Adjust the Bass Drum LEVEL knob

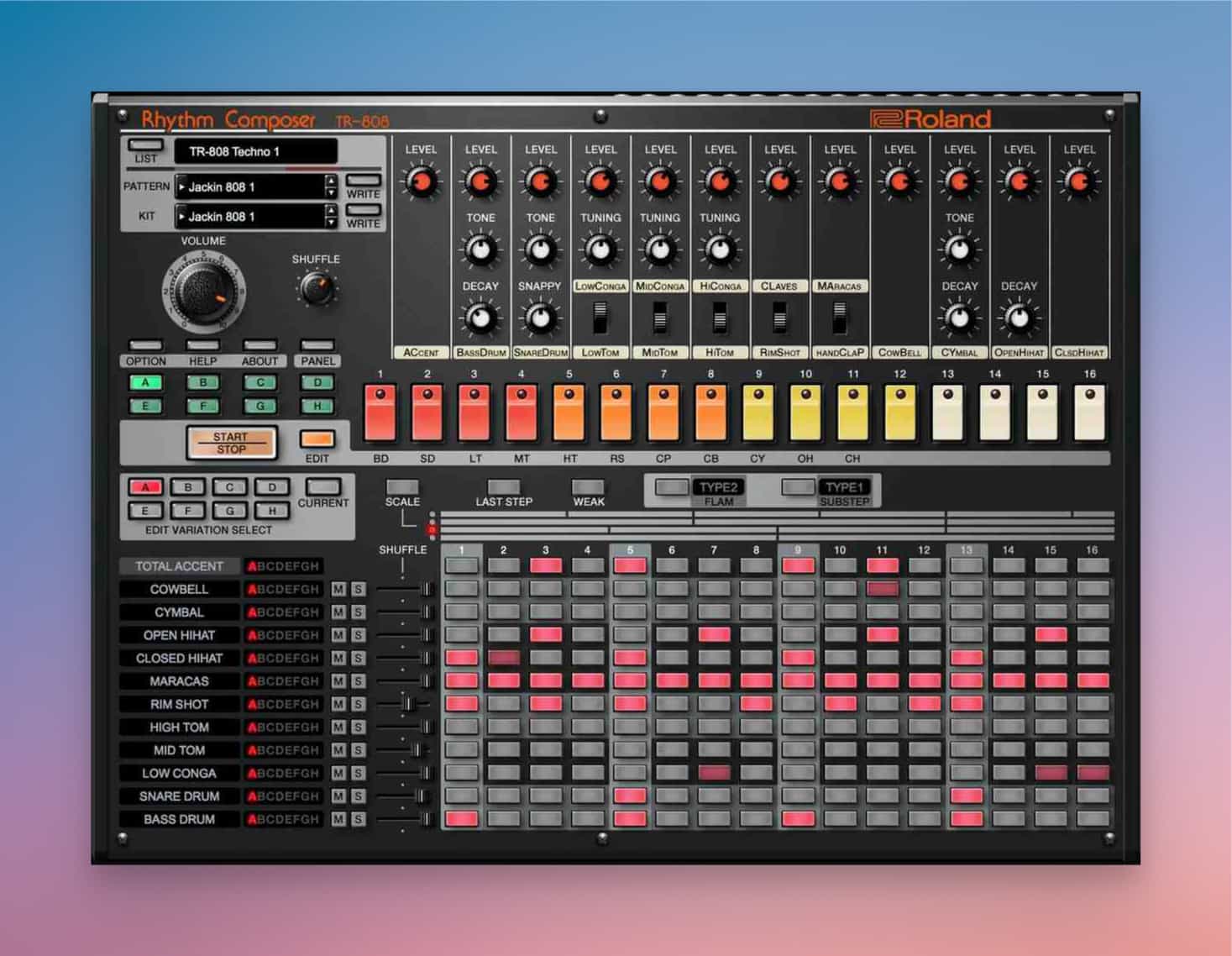pos(480,181)
